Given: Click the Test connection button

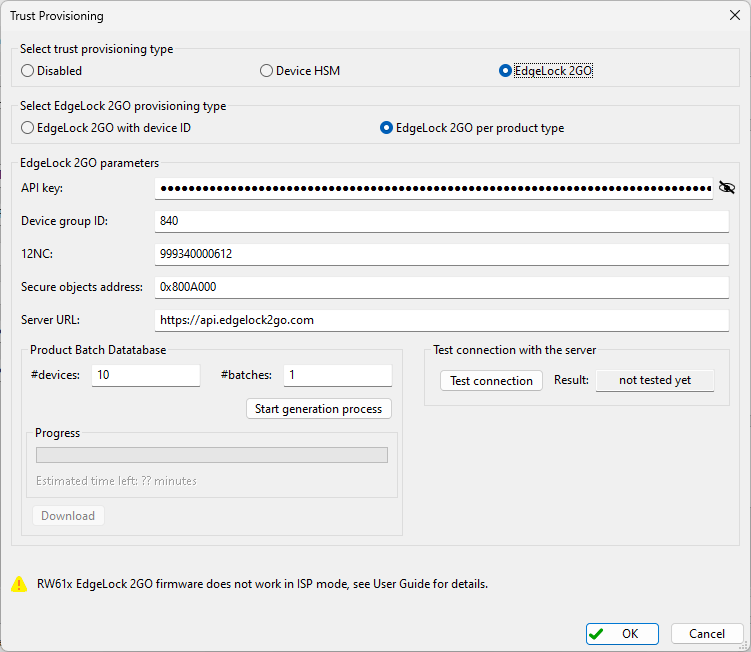Looking at the screenshot, I should (x=491, y=381).
